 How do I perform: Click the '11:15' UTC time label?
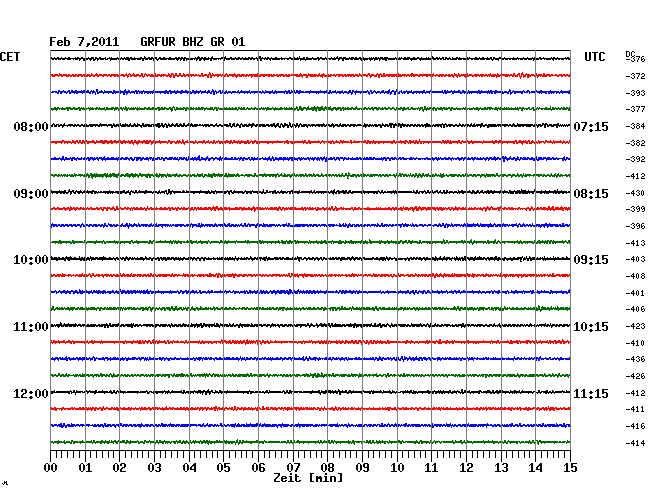pos(591,393)
